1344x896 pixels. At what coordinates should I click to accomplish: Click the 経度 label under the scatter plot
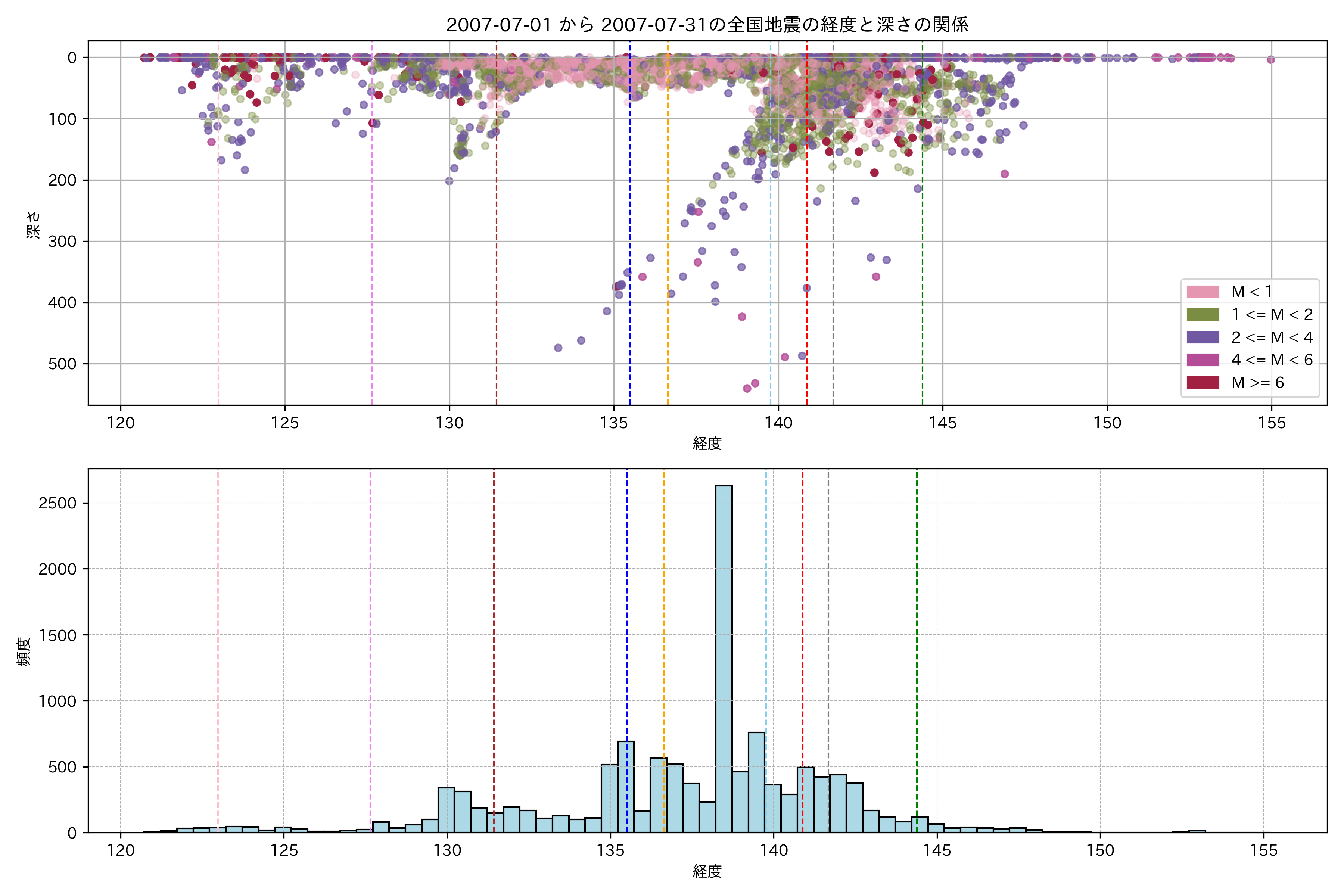(707, 444)
